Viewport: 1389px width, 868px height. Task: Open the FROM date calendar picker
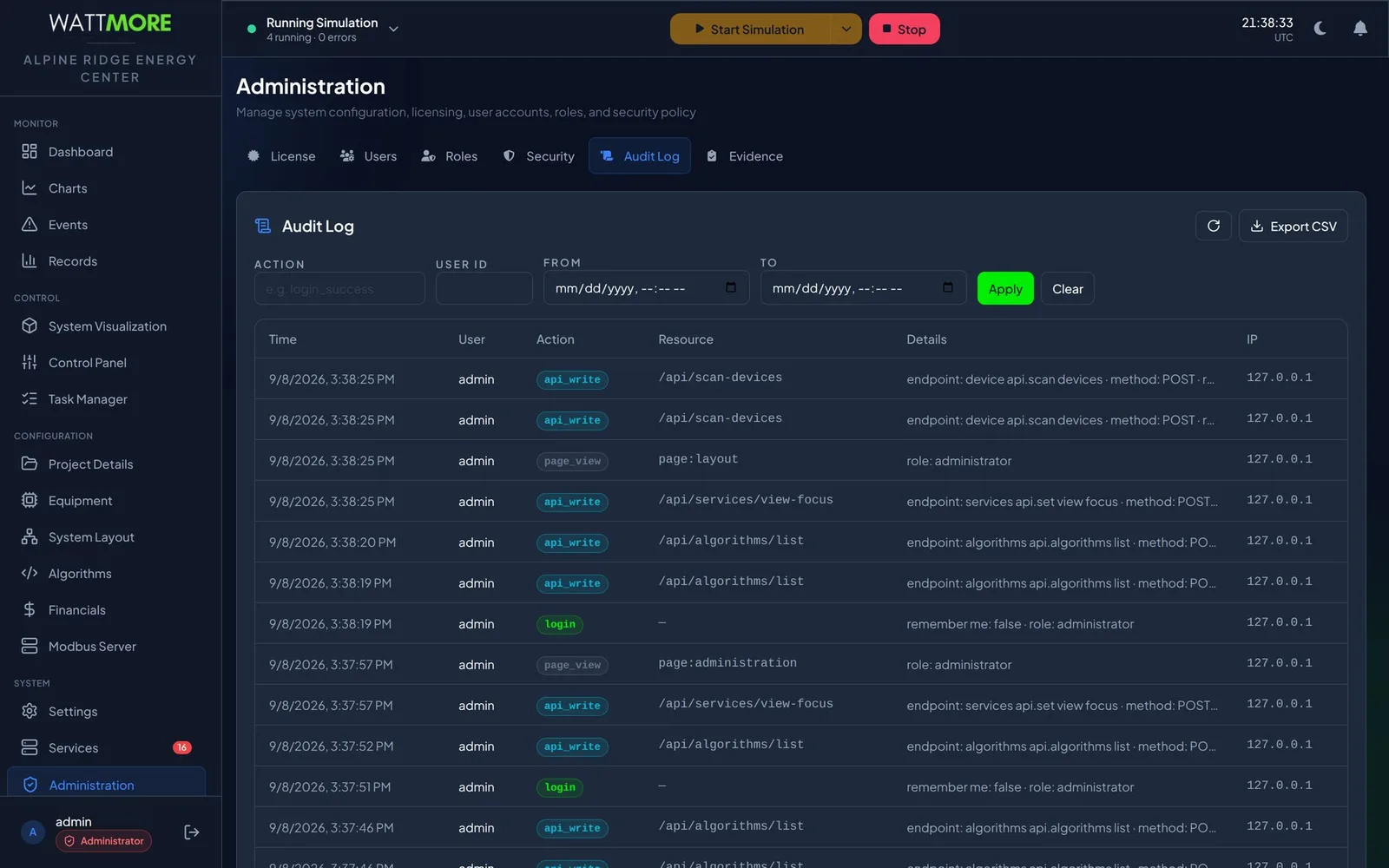(731, 287)
